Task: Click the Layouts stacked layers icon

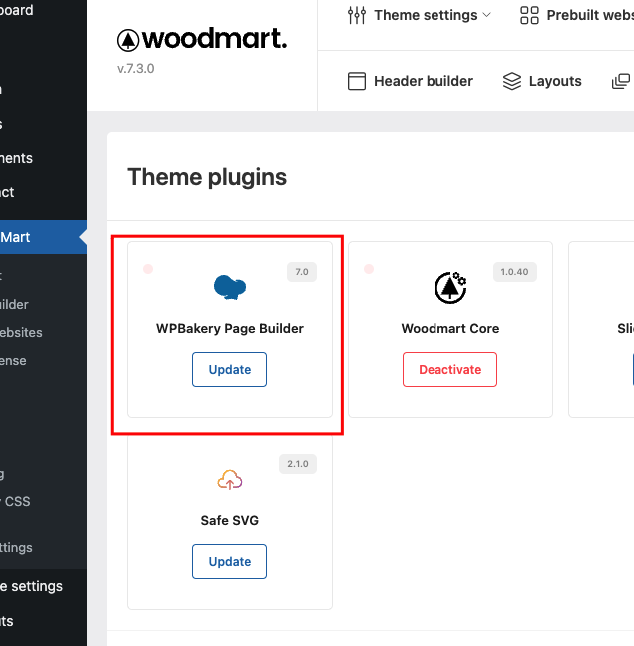Action: [512, 81]
